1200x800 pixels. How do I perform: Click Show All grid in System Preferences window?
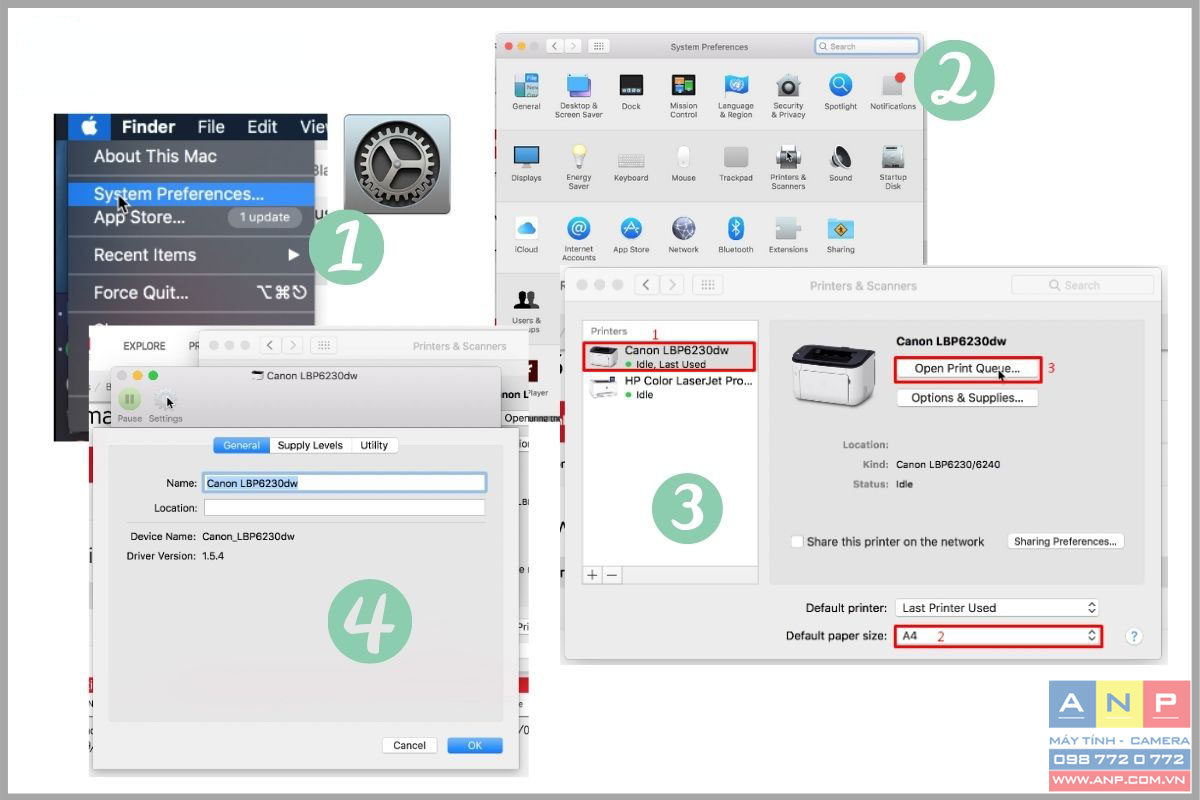tap(599, 46)
